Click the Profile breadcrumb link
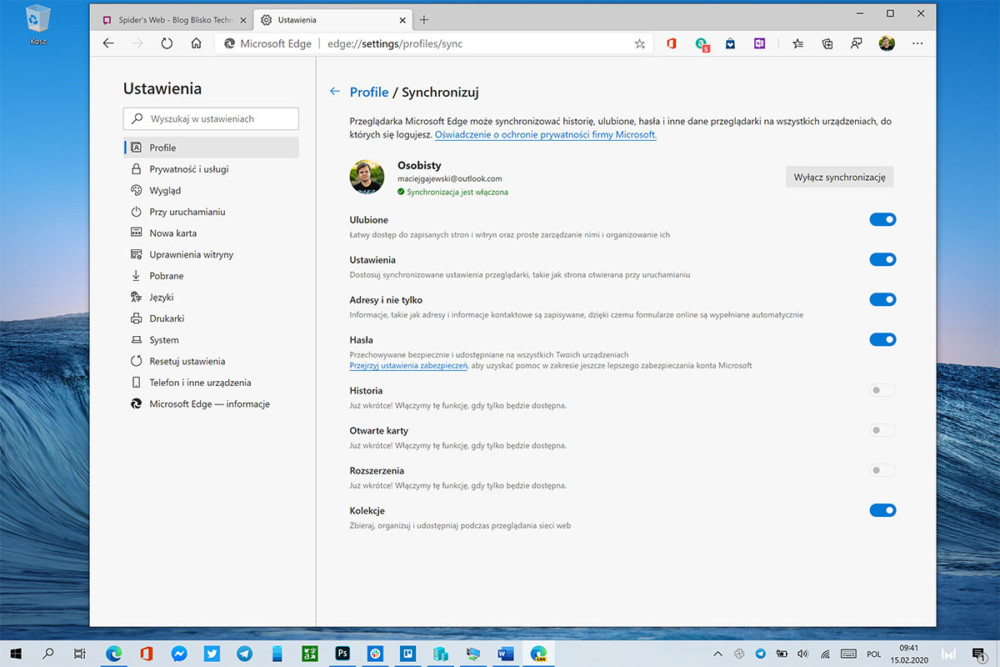 click(x=369, y=92)
